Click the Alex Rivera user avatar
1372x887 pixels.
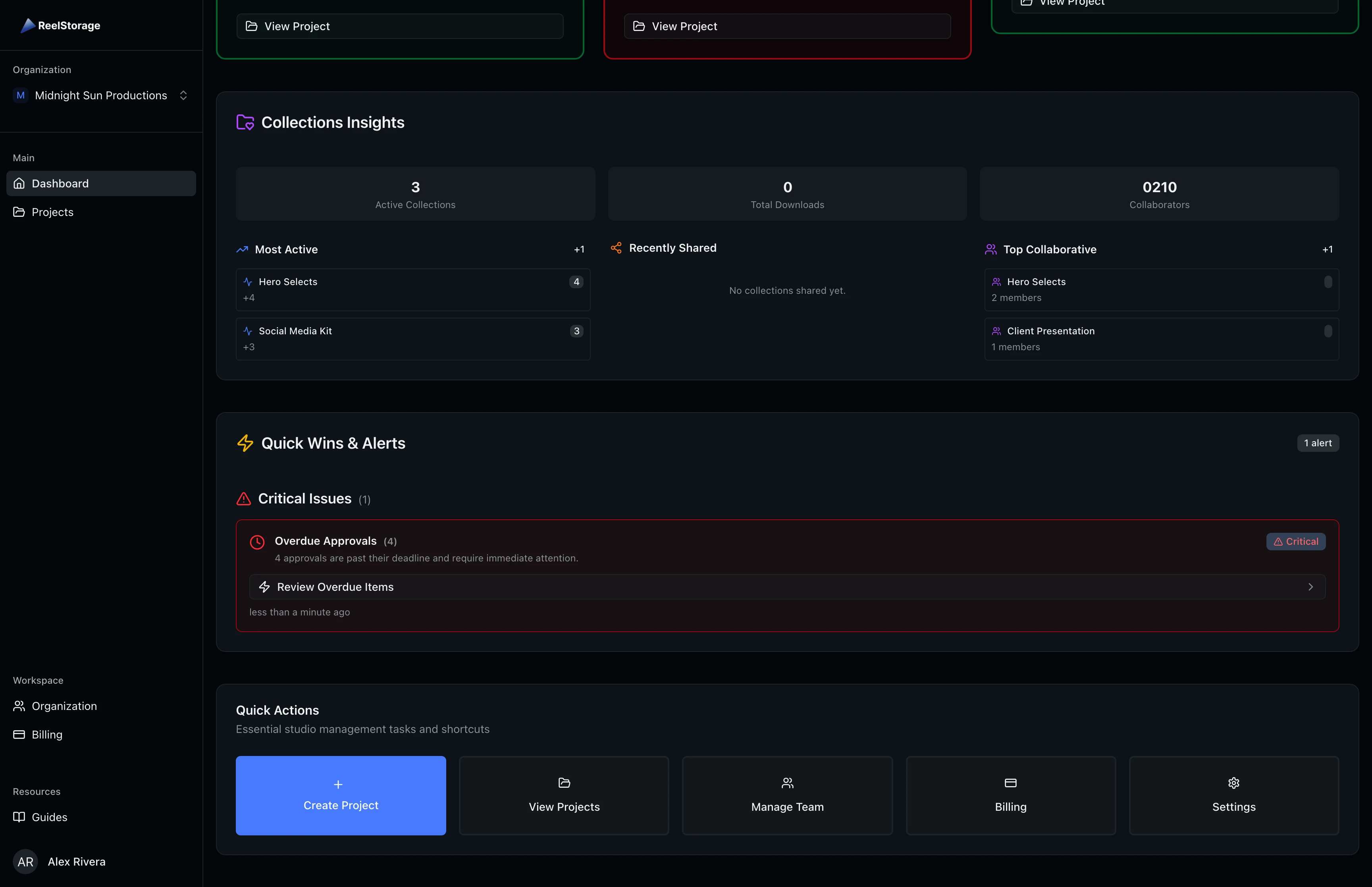point(25,862)
